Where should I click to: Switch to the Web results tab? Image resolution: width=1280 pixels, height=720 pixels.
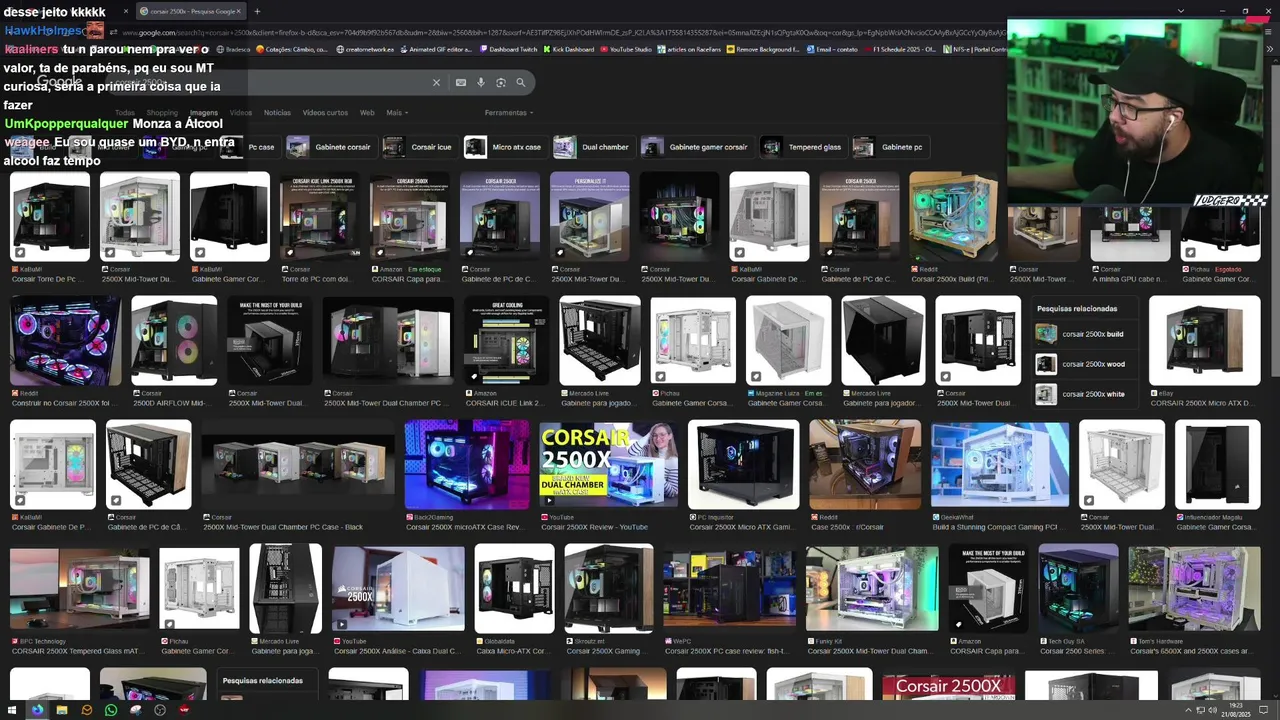click(x=367, y=113)
